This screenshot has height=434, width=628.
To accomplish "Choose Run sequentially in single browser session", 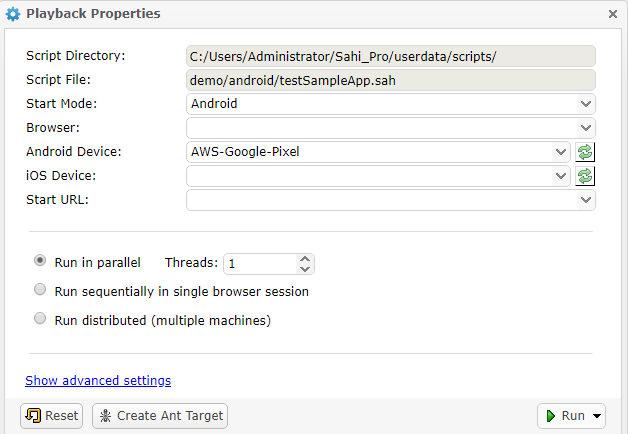I will [x=40, y=290].
